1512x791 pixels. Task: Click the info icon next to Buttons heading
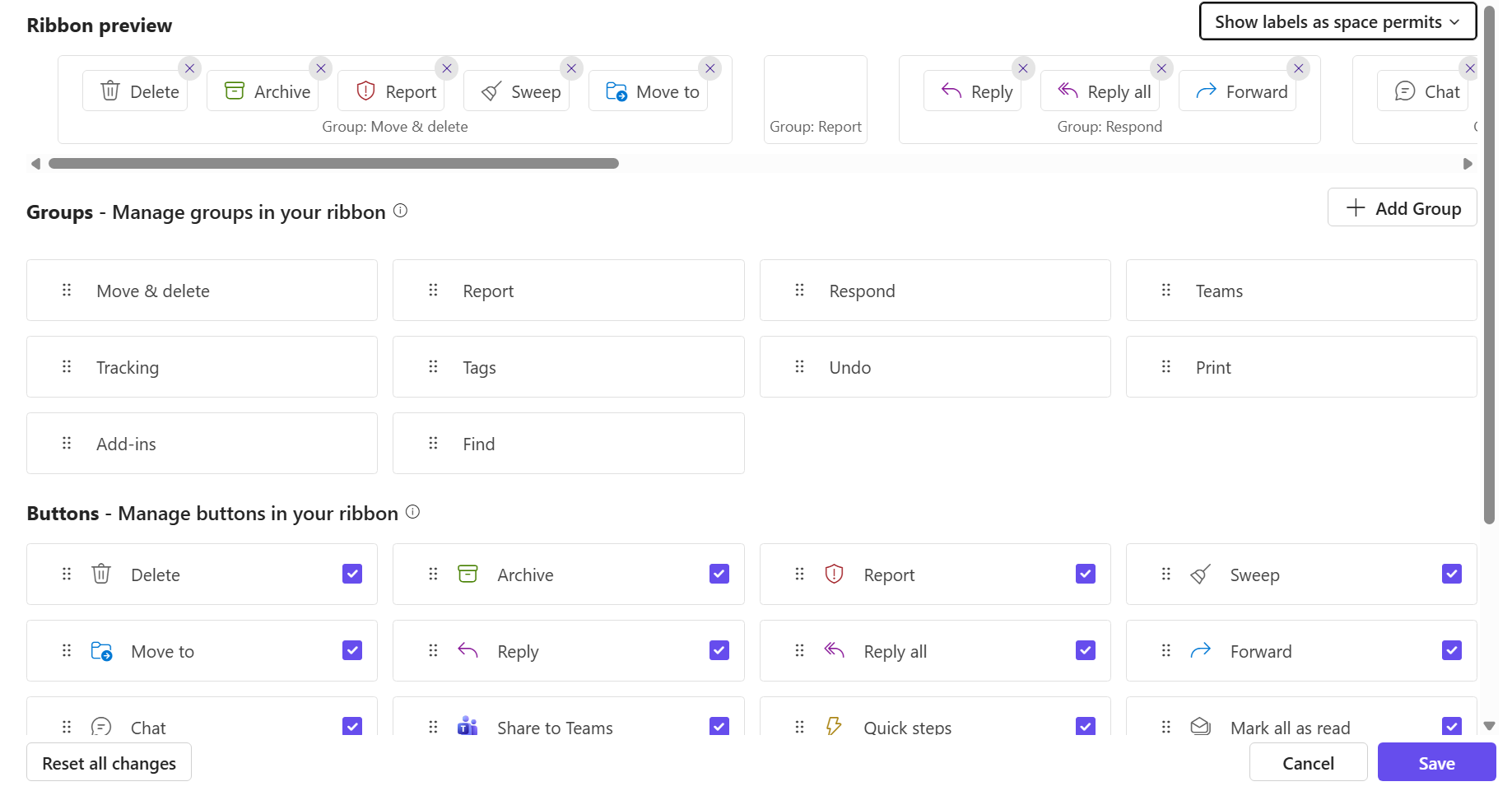tap(413, 512)
